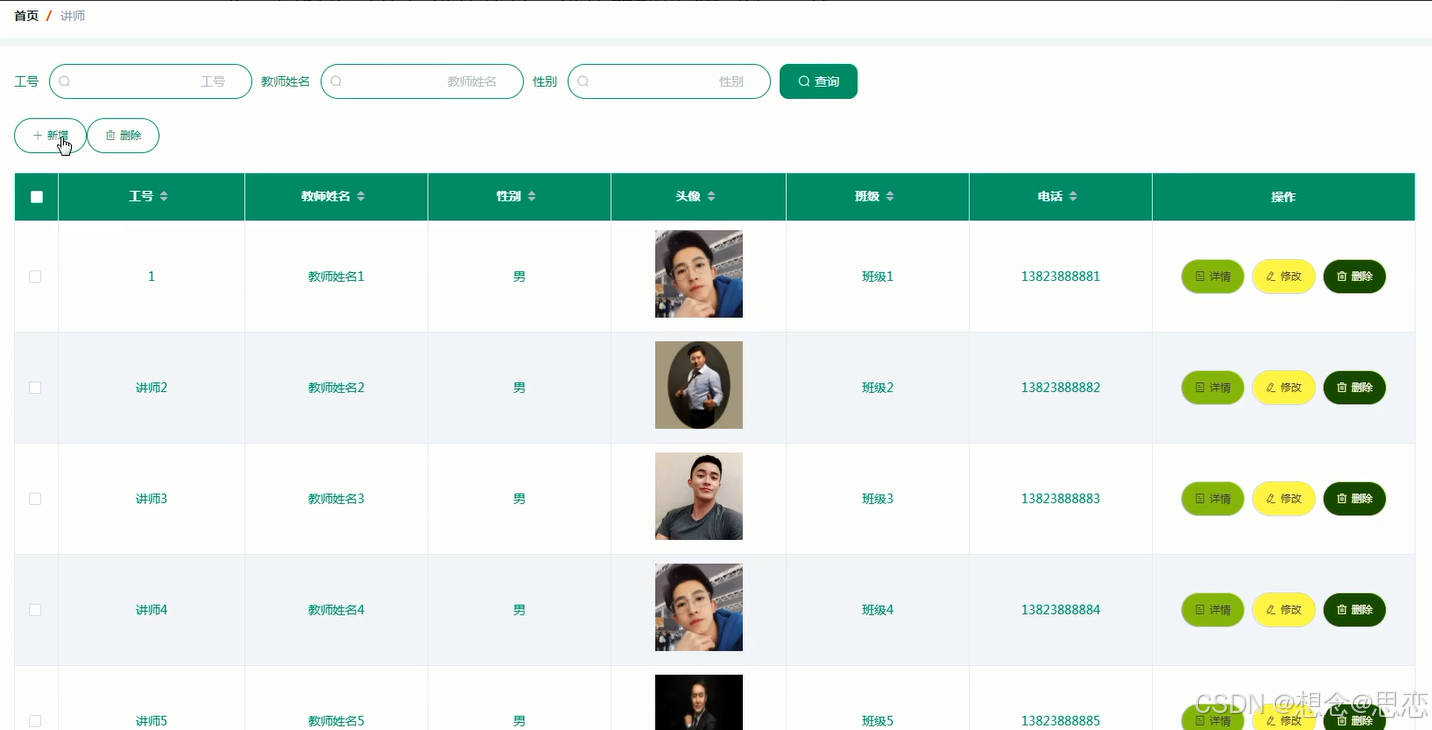Open 详情 for 讲师2 row
This screenshot has height=730, width=1432.
tap(1213, 387)
